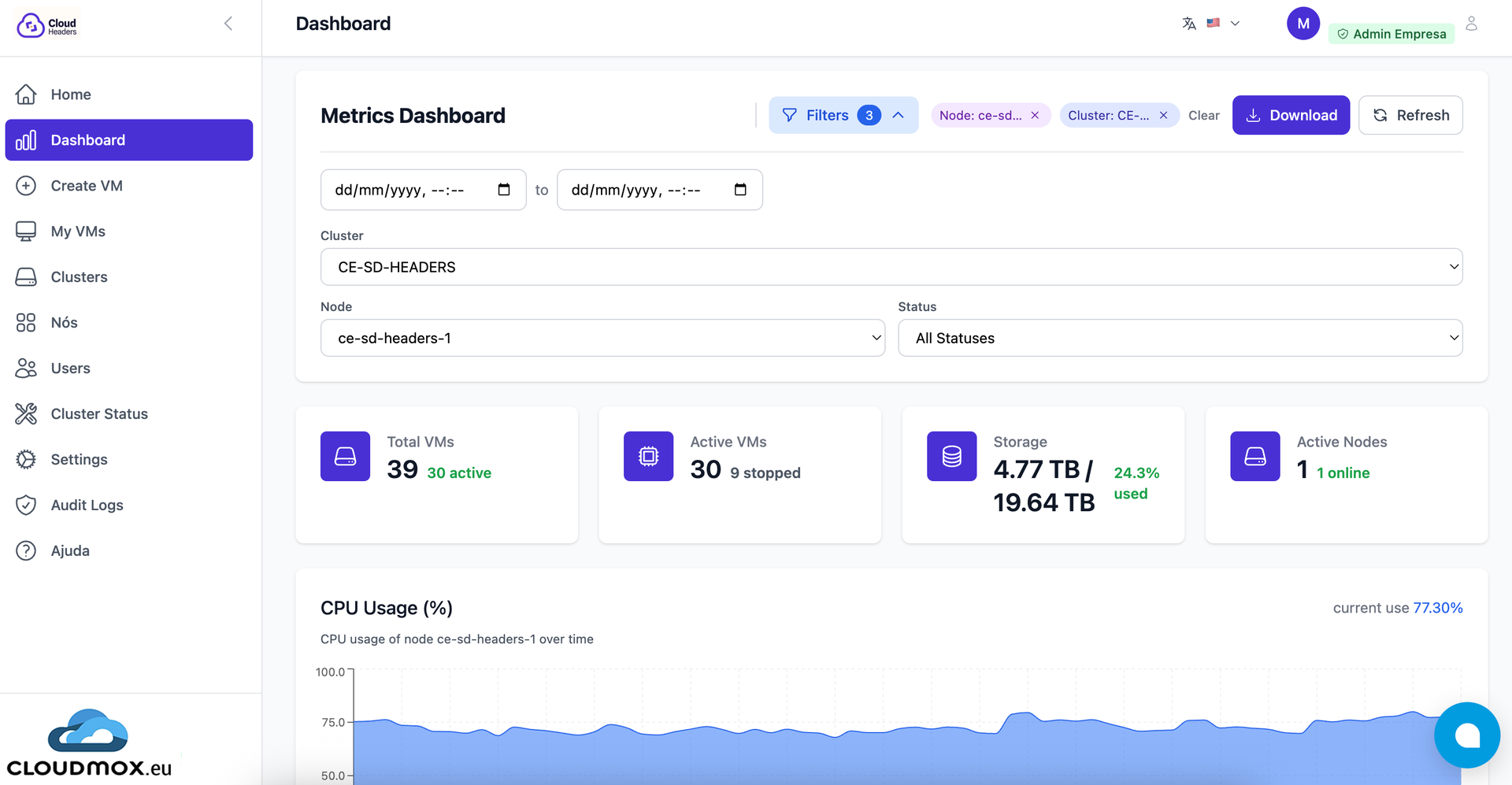This screenshot has height=785, width=1512.
Task: Collapse the sidebar with the chevron arrow
Action: click(x=228, y=24)
